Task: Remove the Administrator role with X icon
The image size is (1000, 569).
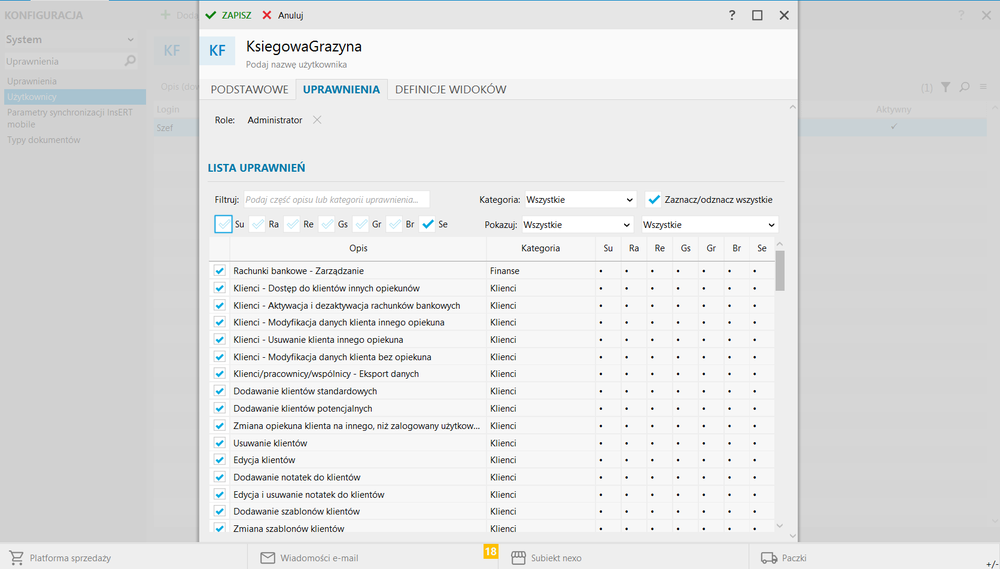Action: click(x=317, y=120)
